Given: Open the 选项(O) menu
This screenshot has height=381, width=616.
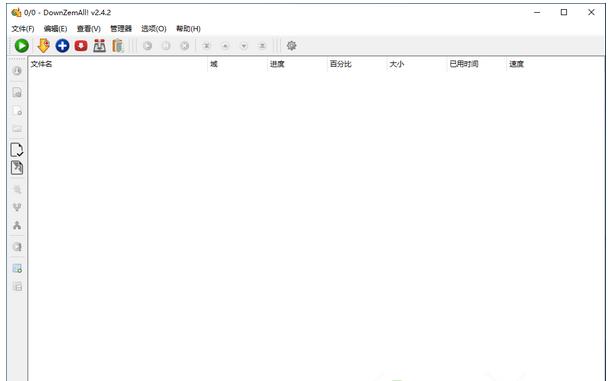Looking at the screenshot, I should 154,29.
